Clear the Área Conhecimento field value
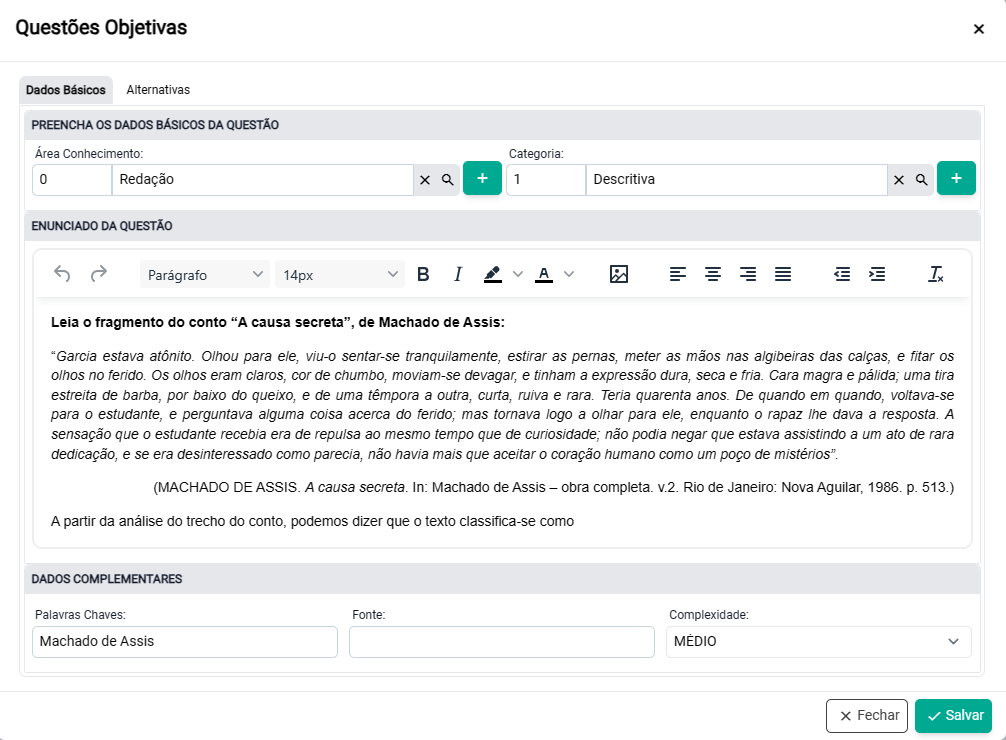1006x740 pixels. pyautogui.click(x=425, y=180)
